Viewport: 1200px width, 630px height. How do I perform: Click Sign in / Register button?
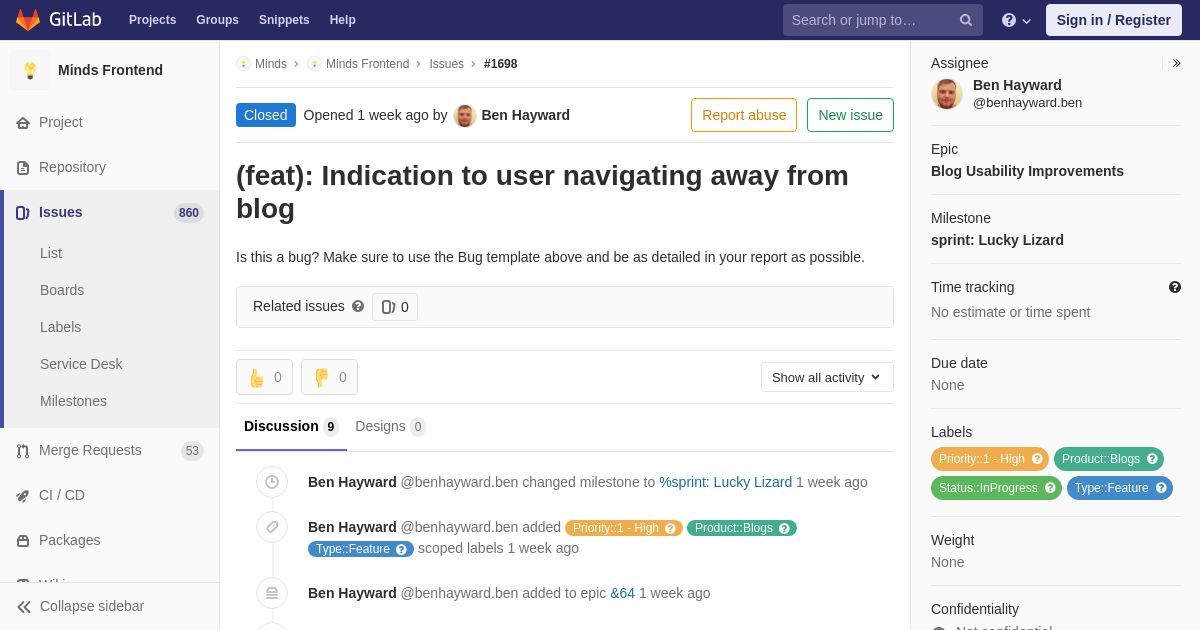[x=1113, y=20]
